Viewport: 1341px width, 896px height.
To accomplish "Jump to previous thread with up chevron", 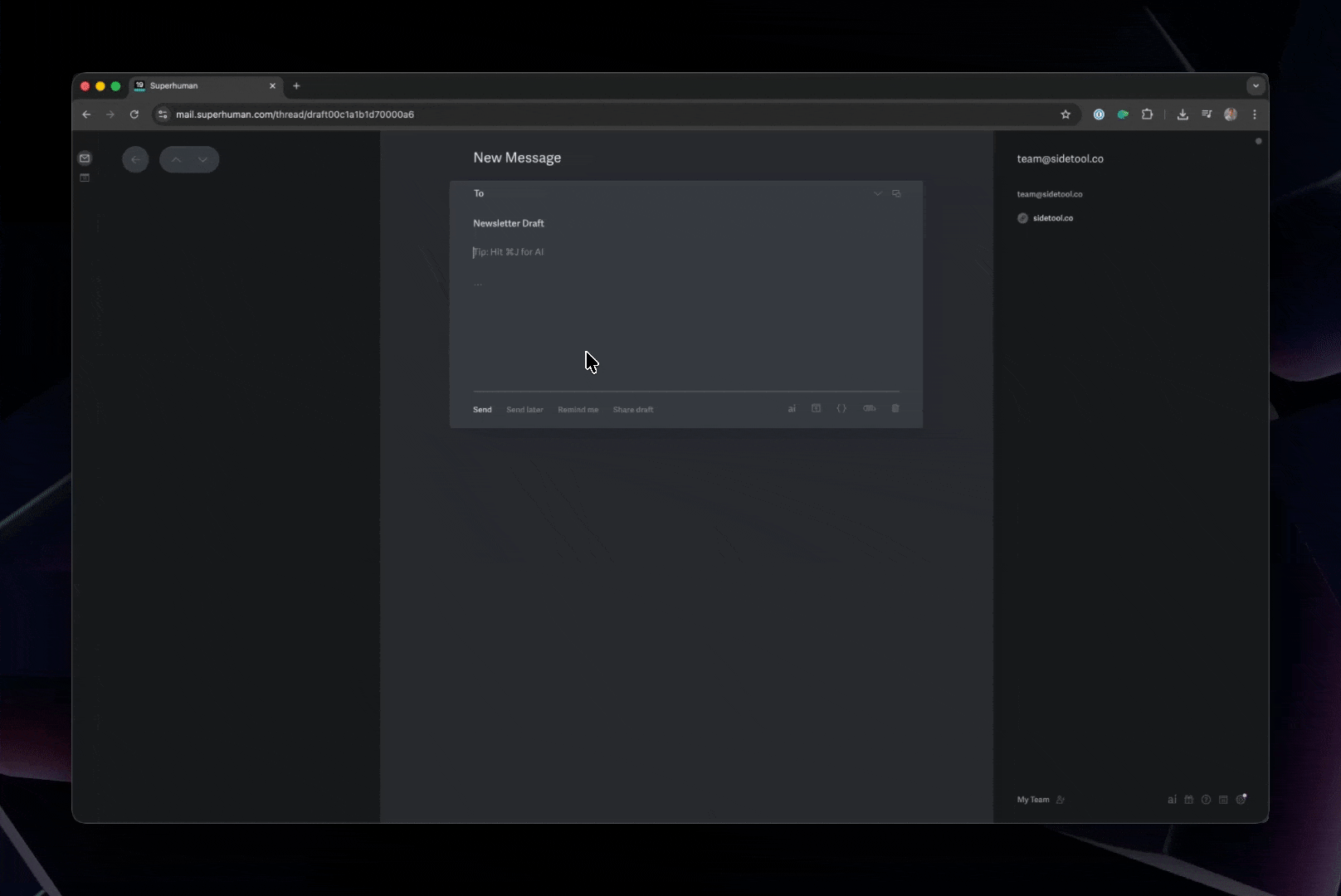I will point(176,159).
